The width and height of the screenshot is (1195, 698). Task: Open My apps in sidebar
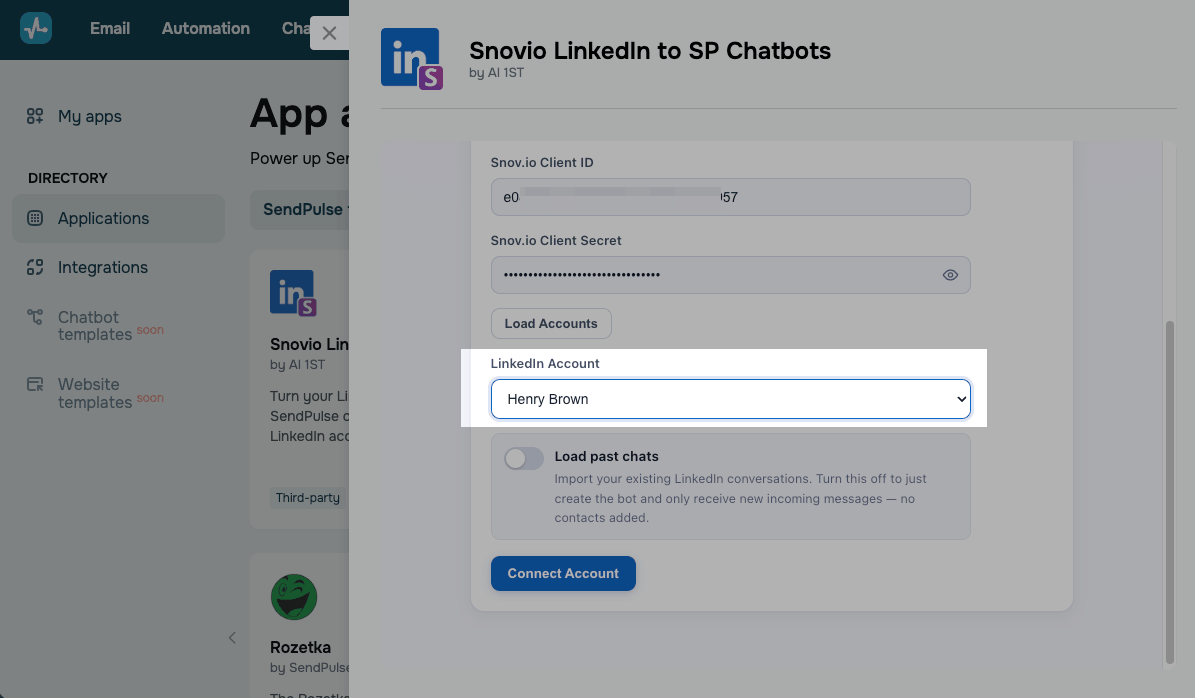click(x=90, y=116)
